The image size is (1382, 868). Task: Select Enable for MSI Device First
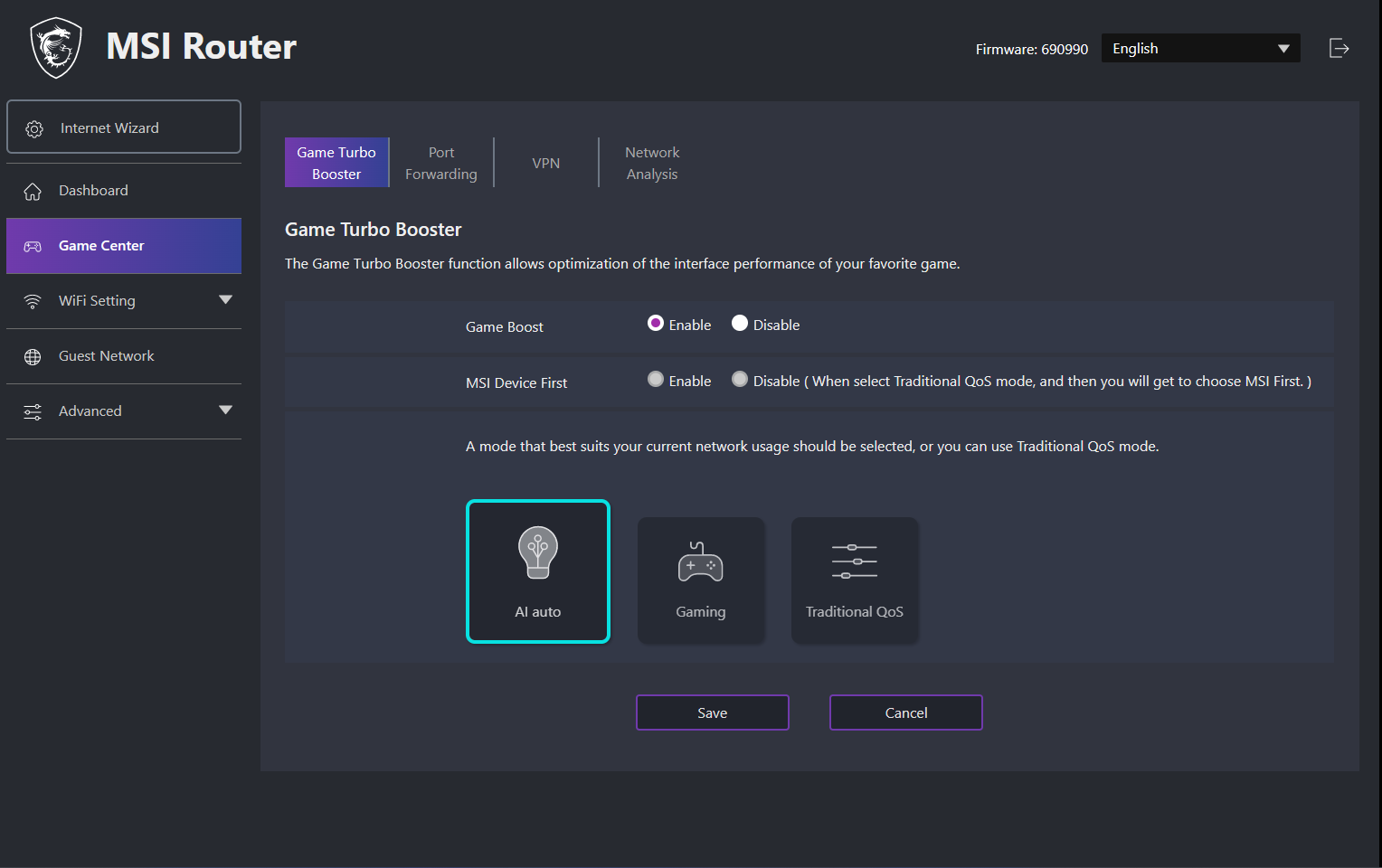coord(656,380)
